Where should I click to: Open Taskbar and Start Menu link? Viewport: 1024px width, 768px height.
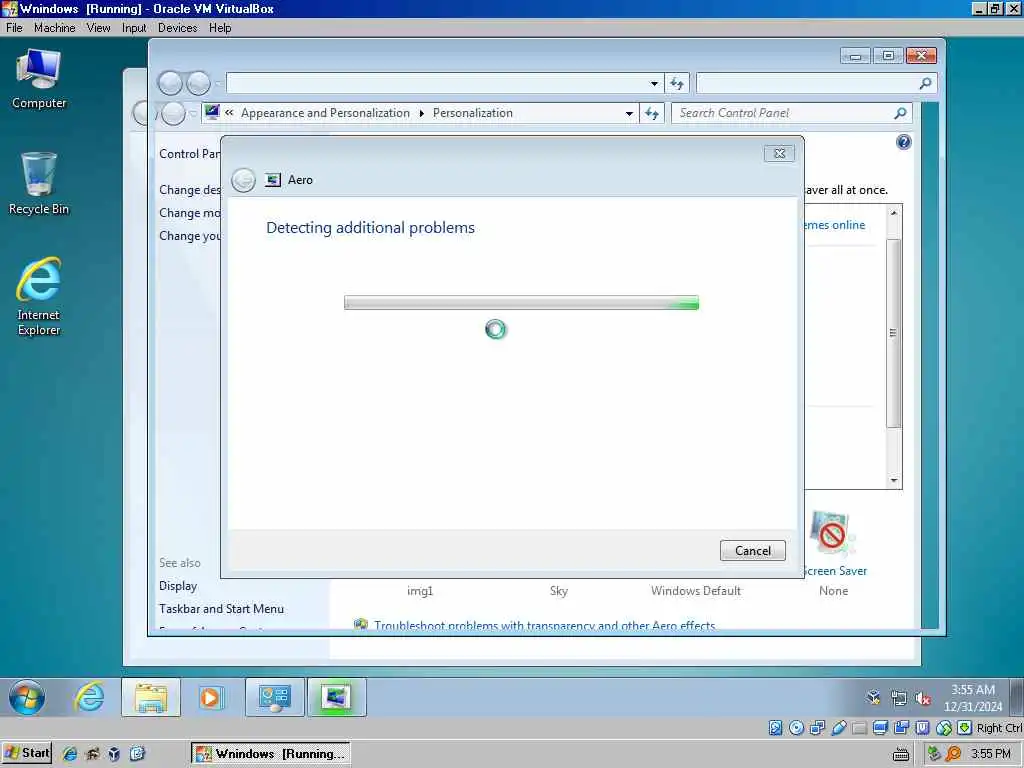click(221, 609)
